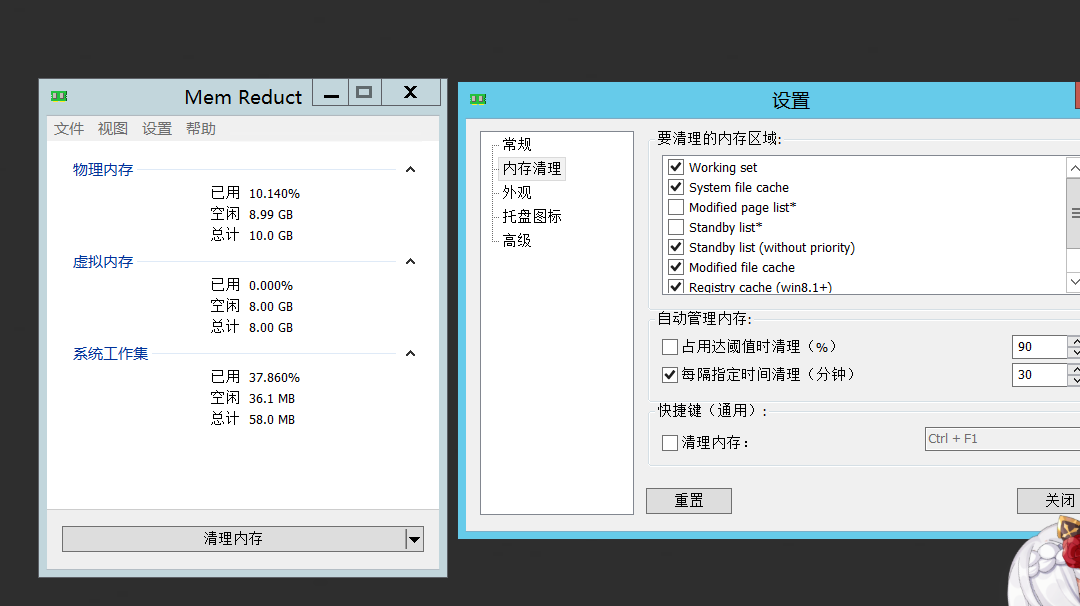The height and width of the screenshot is (606, 1080).
Task: Click the 重置 button
Action: tap(689, 501)
